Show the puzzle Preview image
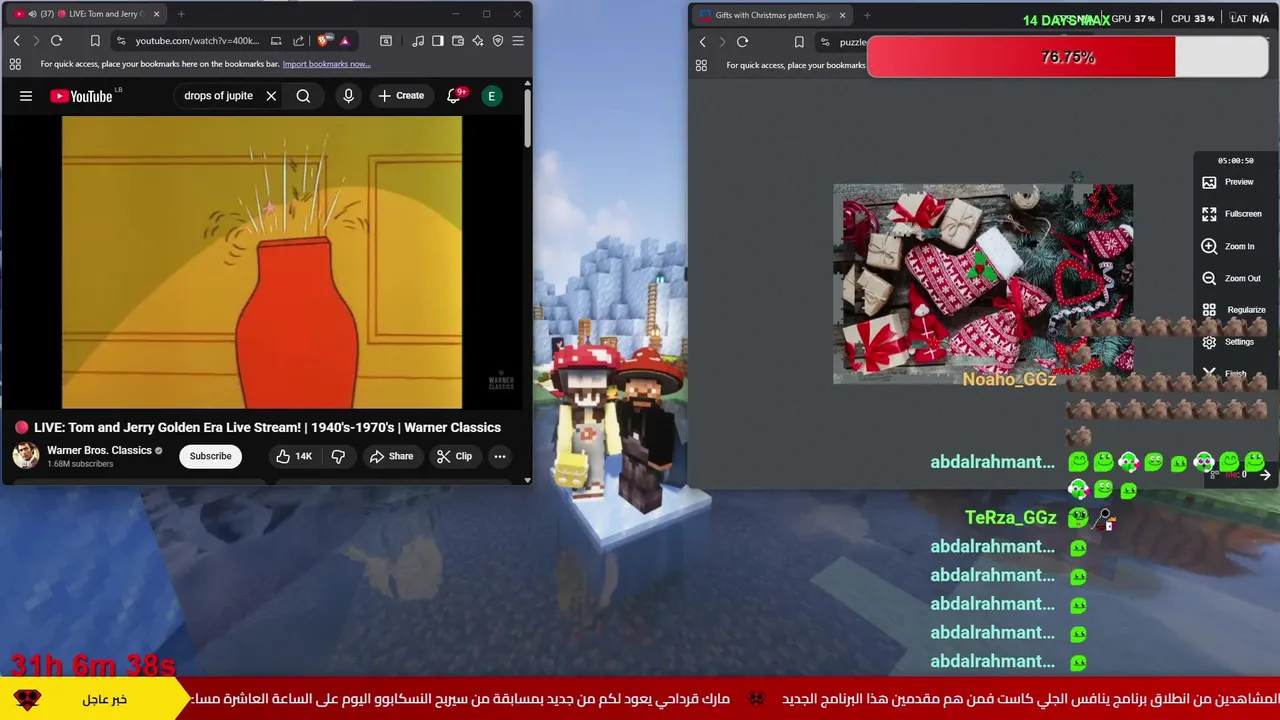The image size is (1280, 720). click(x=1229, y=182)
